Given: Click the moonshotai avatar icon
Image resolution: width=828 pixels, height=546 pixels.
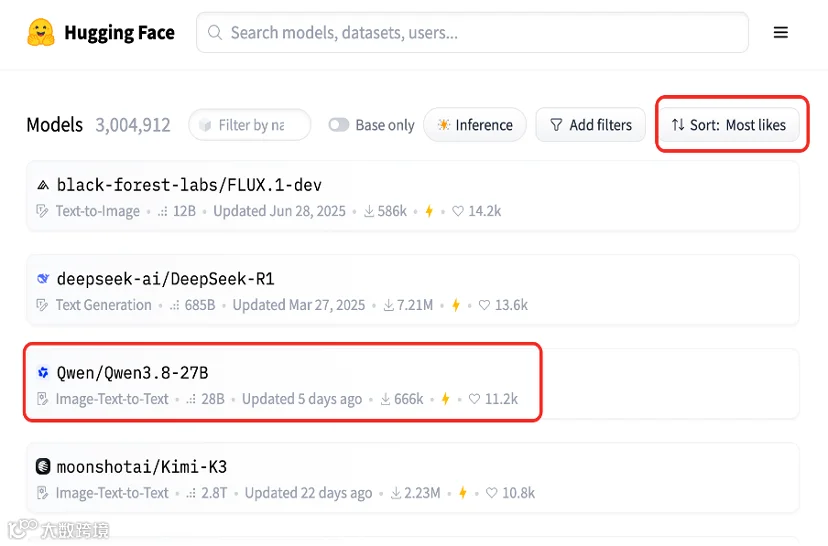Looking at the screenshot, I should point(43,467).
